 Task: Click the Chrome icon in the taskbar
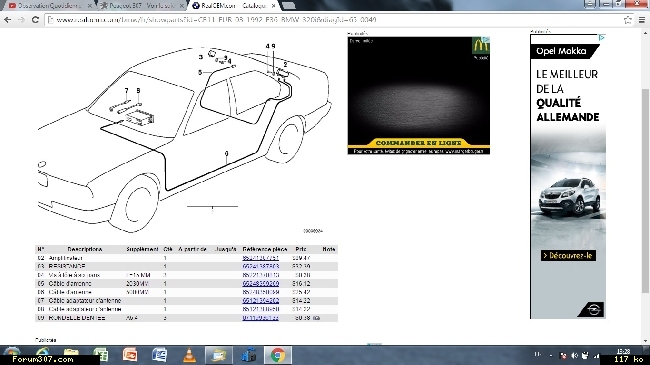278,355
